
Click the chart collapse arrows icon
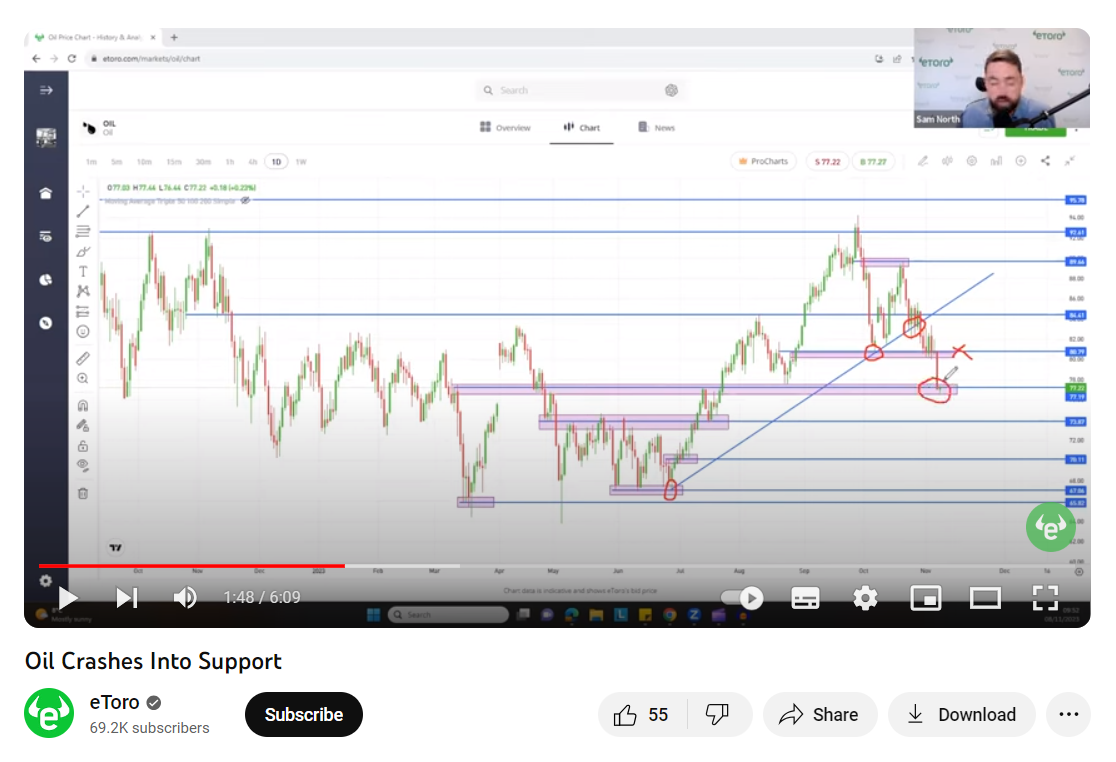(x=1069, y=162)
